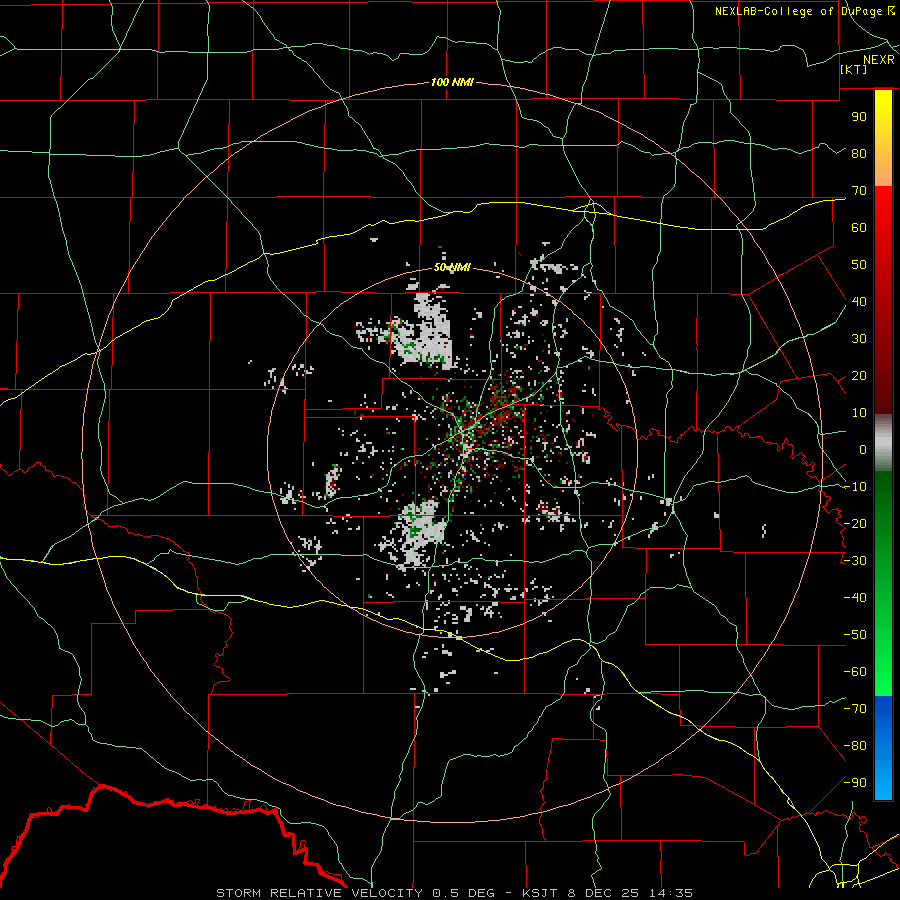Click the "0" scale label
This screenshot has width=900, height=900.
863,450
